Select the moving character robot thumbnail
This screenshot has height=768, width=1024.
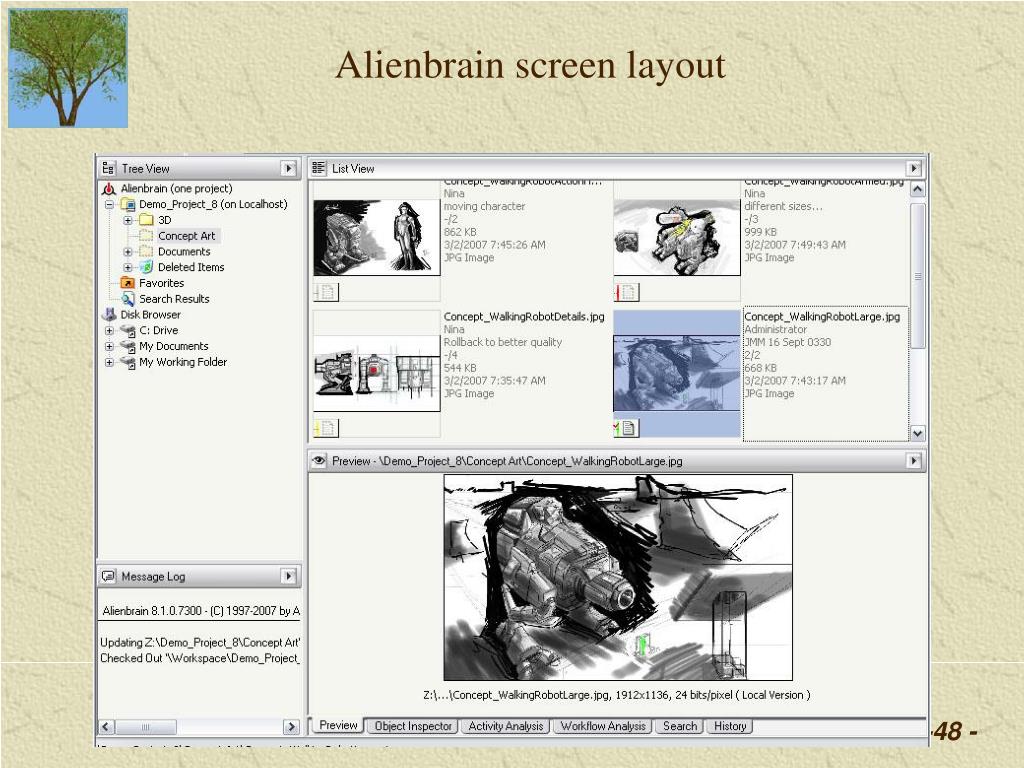(377, 238)
